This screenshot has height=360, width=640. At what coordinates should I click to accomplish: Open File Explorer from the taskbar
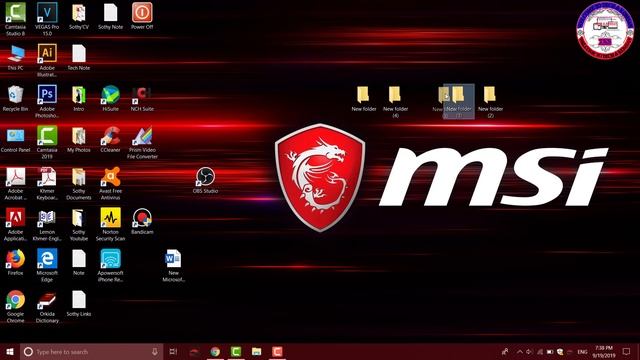pyautogui.click(x=256, y=351)
